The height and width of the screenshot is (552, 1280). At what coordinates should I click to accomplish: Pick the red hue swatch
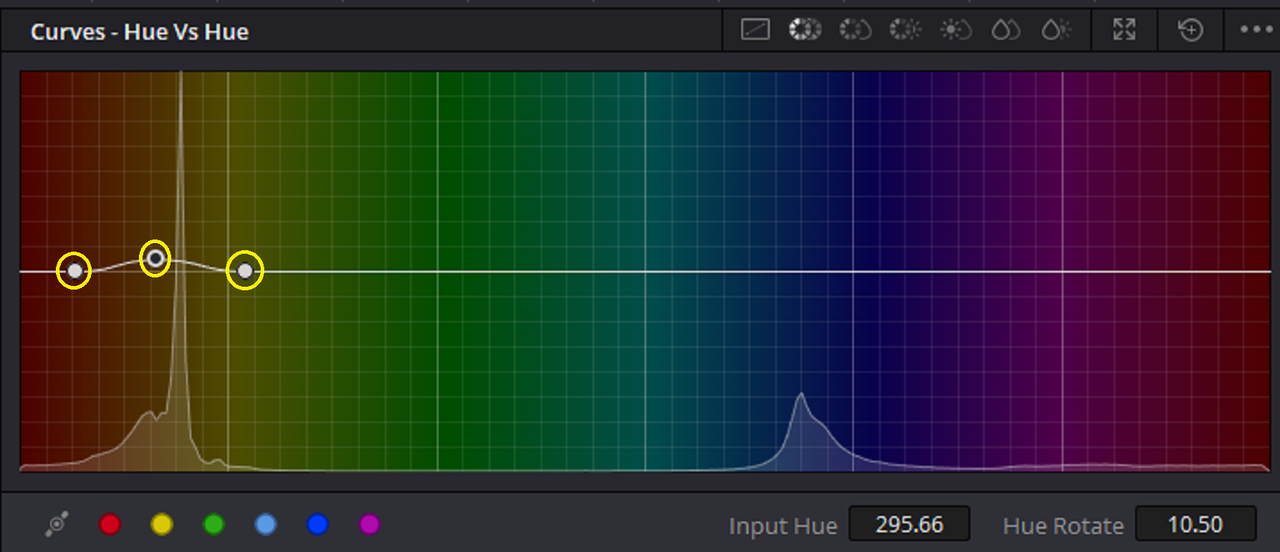110,524
